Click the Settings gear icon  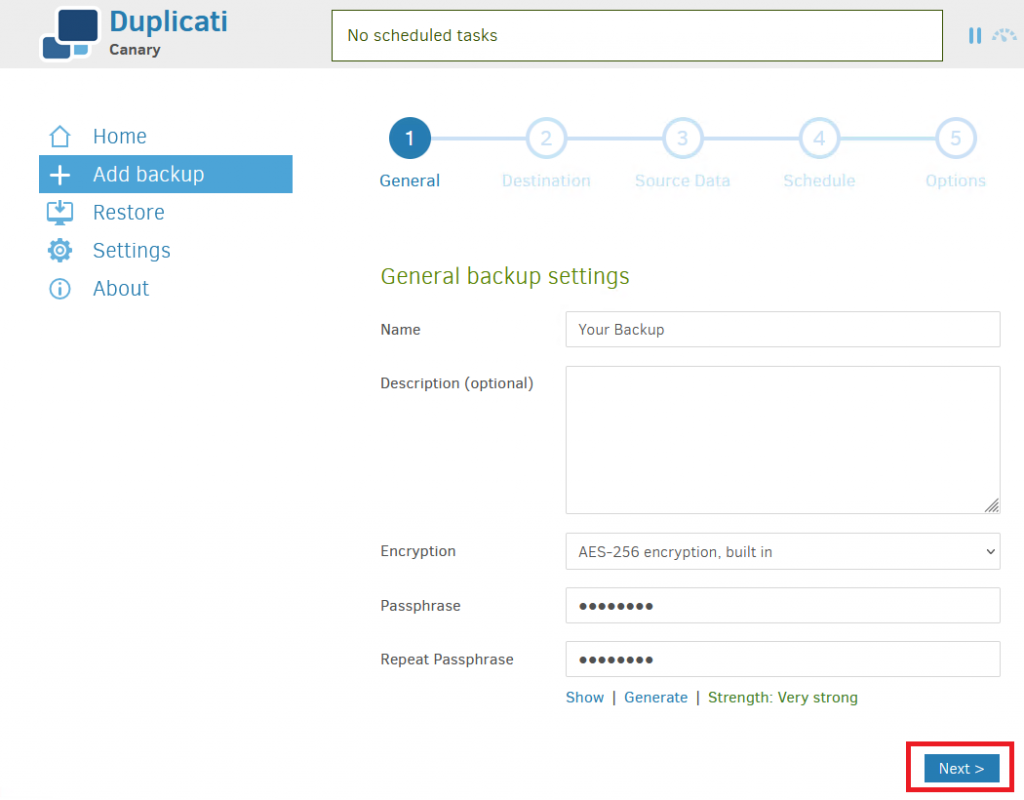pyautogui.click(x=60, y=250)
